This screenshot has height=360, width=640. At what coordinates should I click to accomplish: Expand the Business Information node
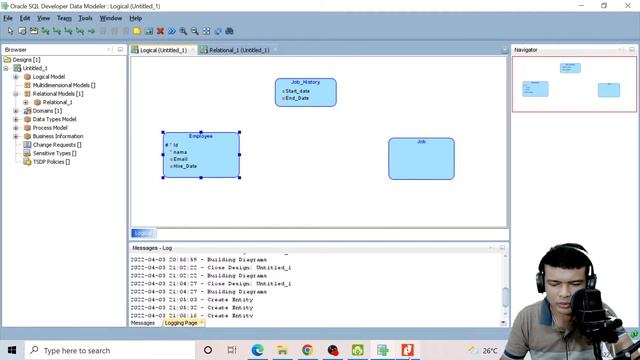(16, 136)
